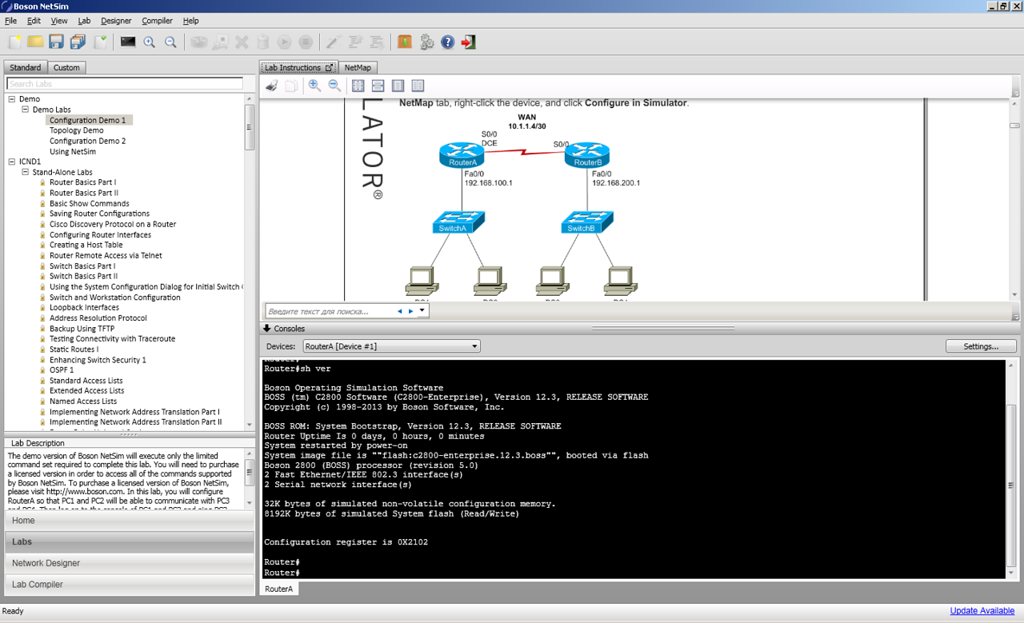
Task: Click the two-page view icon
Action: click(418, 86)
